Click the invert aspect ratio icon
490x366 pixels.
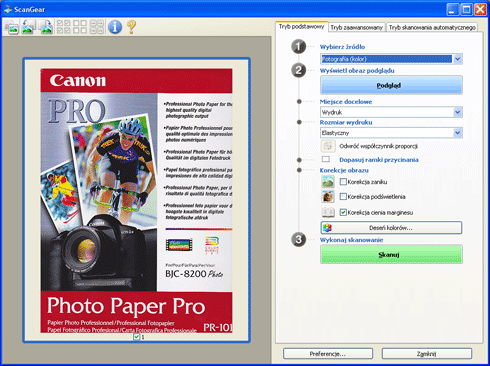328,146
